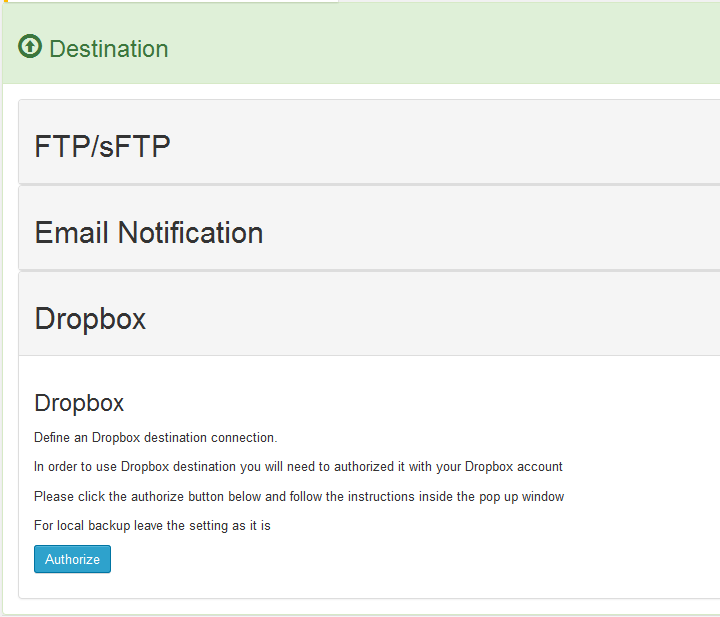The width and height of the screenshot is (720, 617).
Task: Collapse the Dropbox accordion header
Action: pyautogui.click(x=369, y=314)
